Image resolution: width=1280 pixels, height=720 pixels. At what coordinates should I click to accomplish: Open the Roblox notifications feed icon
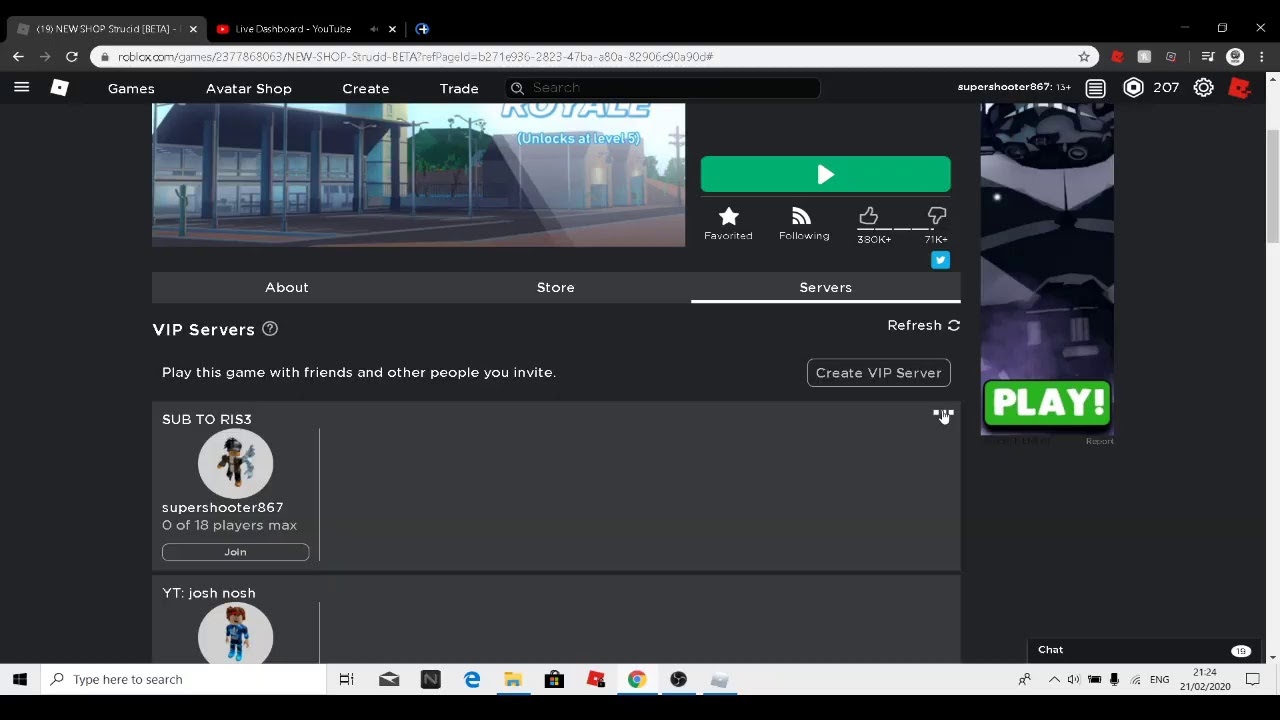(1096, 88)
